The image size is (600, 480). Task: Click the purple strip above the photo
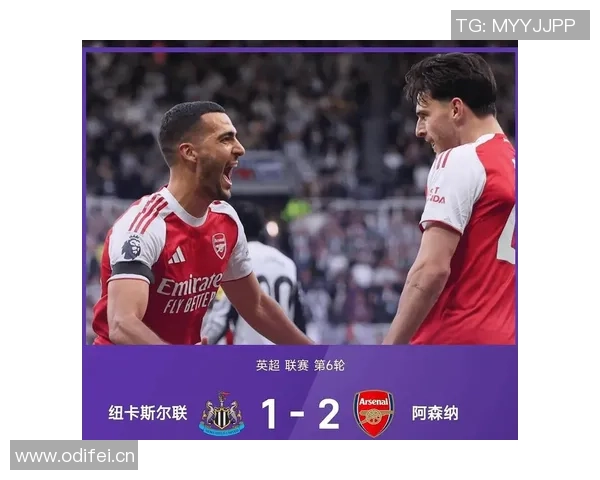[x=300, y=50]
